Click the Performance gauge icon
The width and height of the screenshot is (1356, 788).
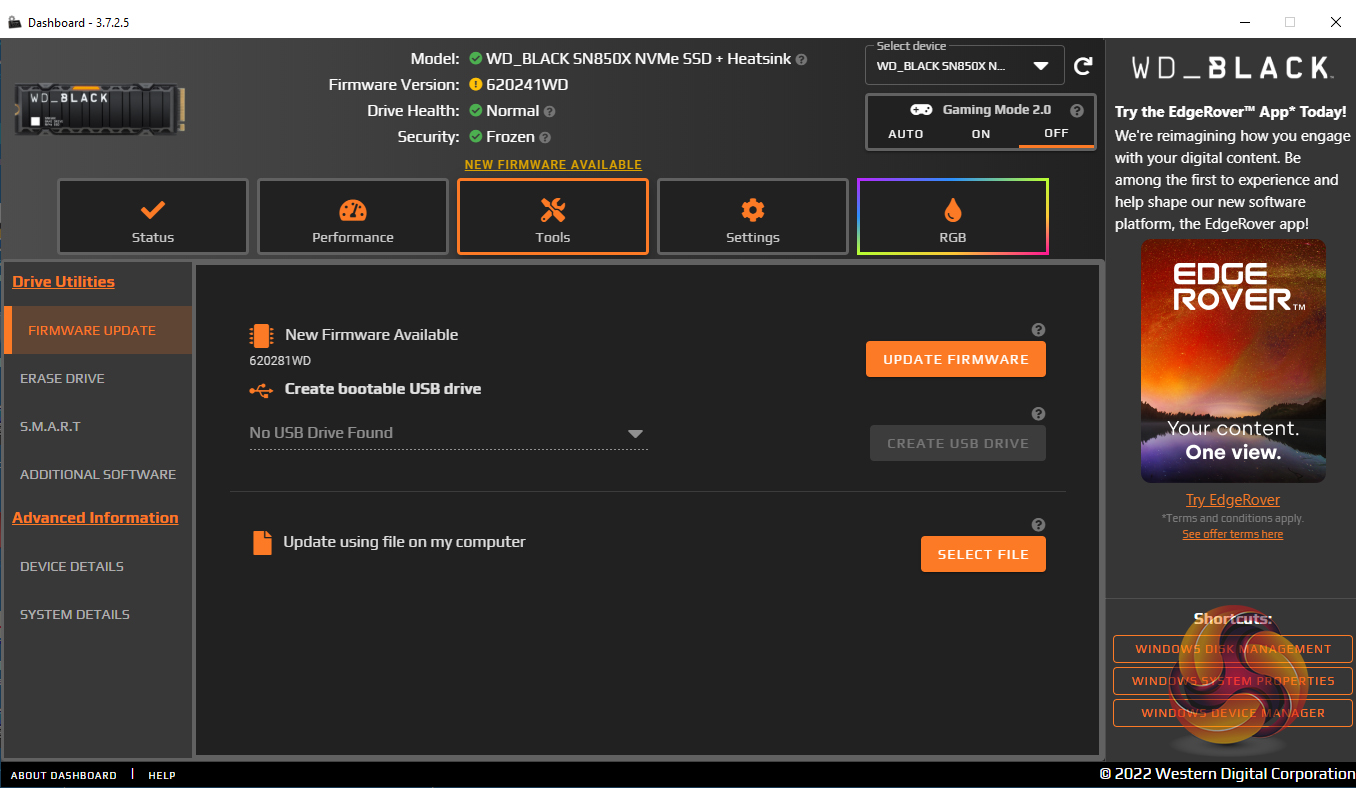coord(353,210)
